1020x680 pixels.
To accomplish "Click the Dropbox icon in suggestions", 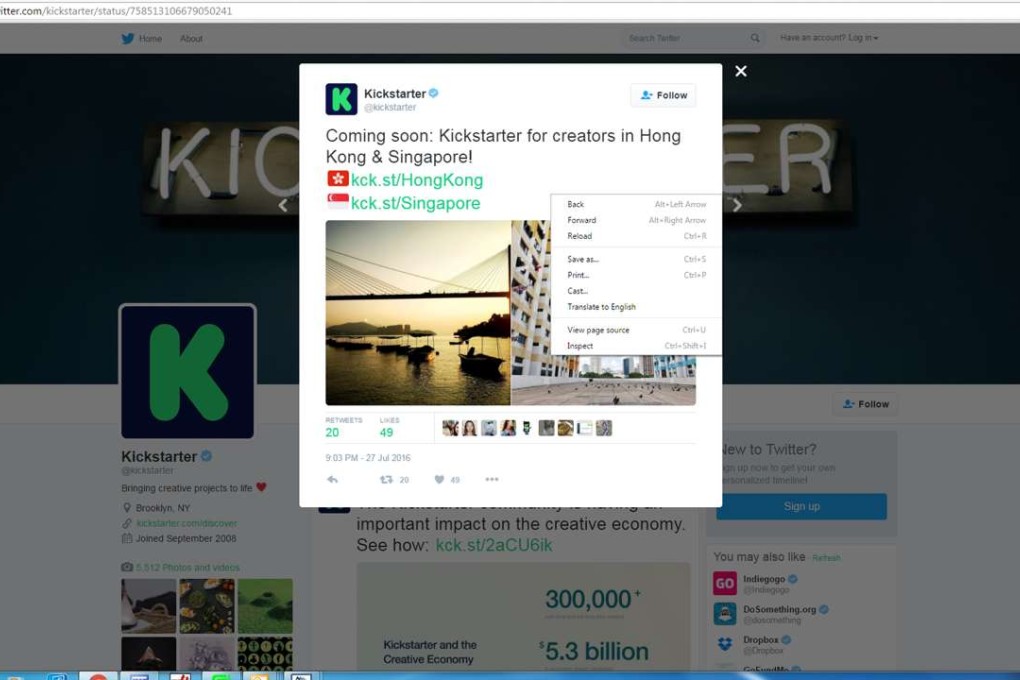I will [723, 644].
